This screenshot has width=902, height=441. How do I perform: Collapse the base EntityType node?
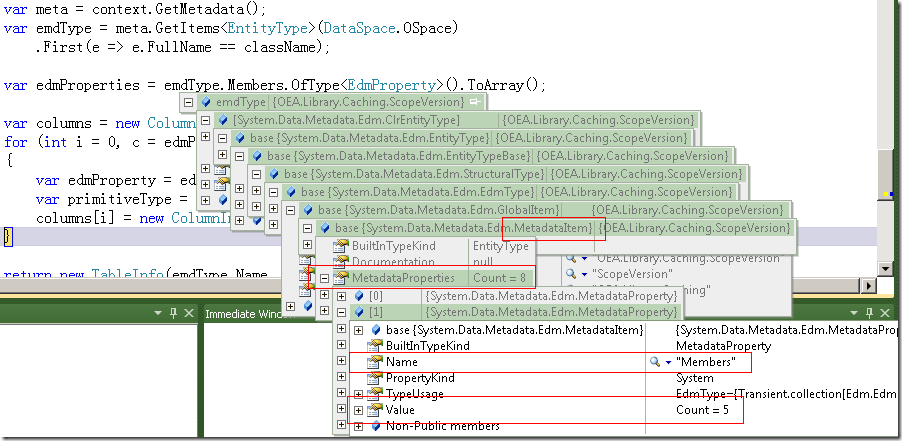[x=222, y=139]
